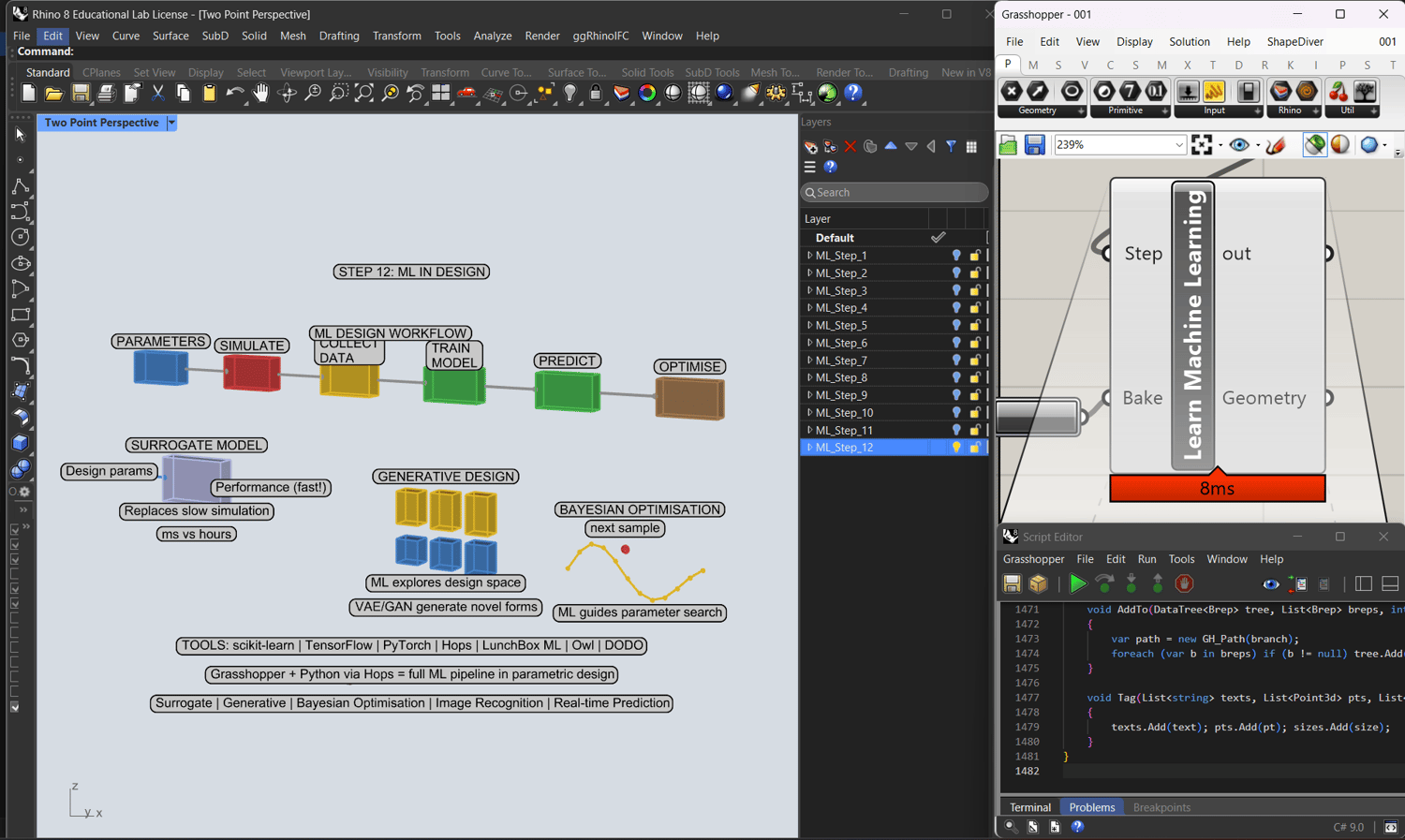Viewport: 1405px width, 840px height.
Task: Open the Two Point Perspective viewport dropdown arrow
Action: click(171, 123)
